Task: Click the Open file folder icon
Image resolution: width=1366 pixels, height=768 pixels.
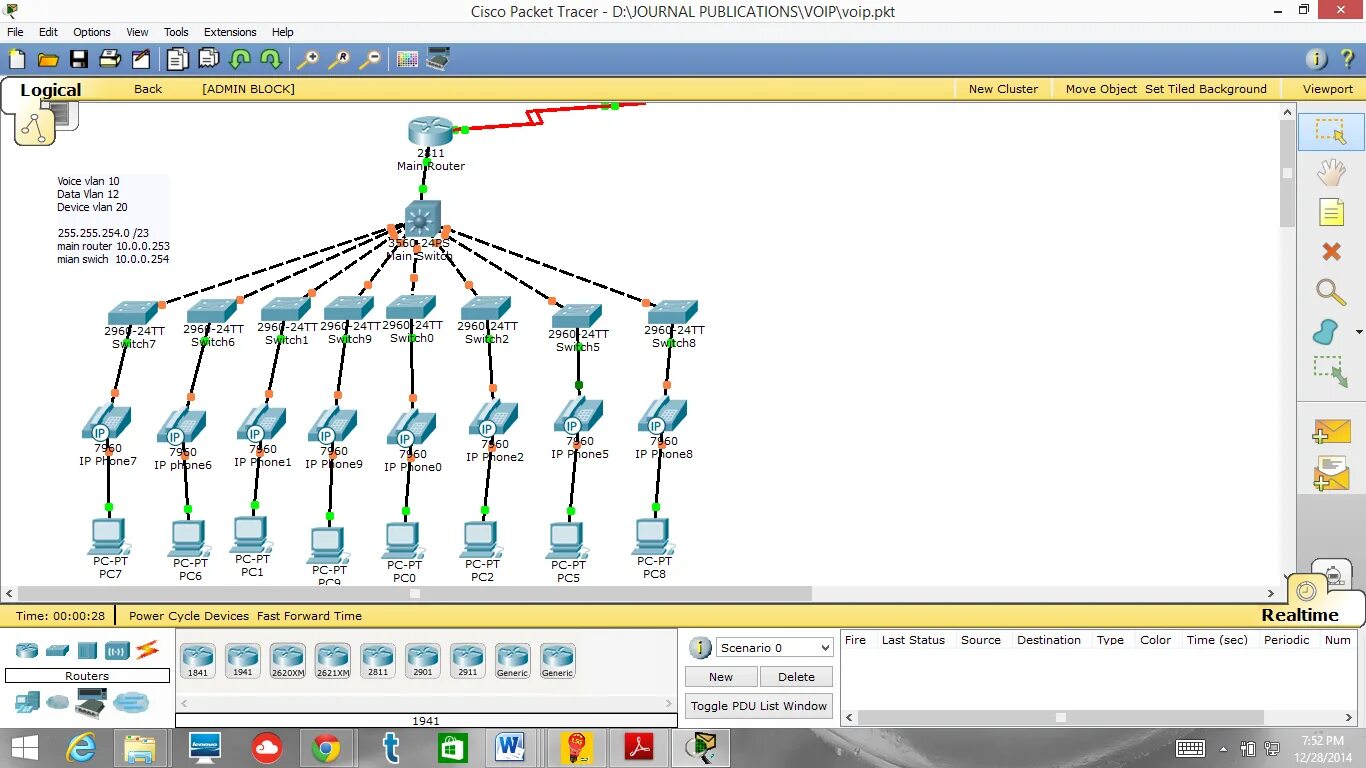Action: (48, 59)
